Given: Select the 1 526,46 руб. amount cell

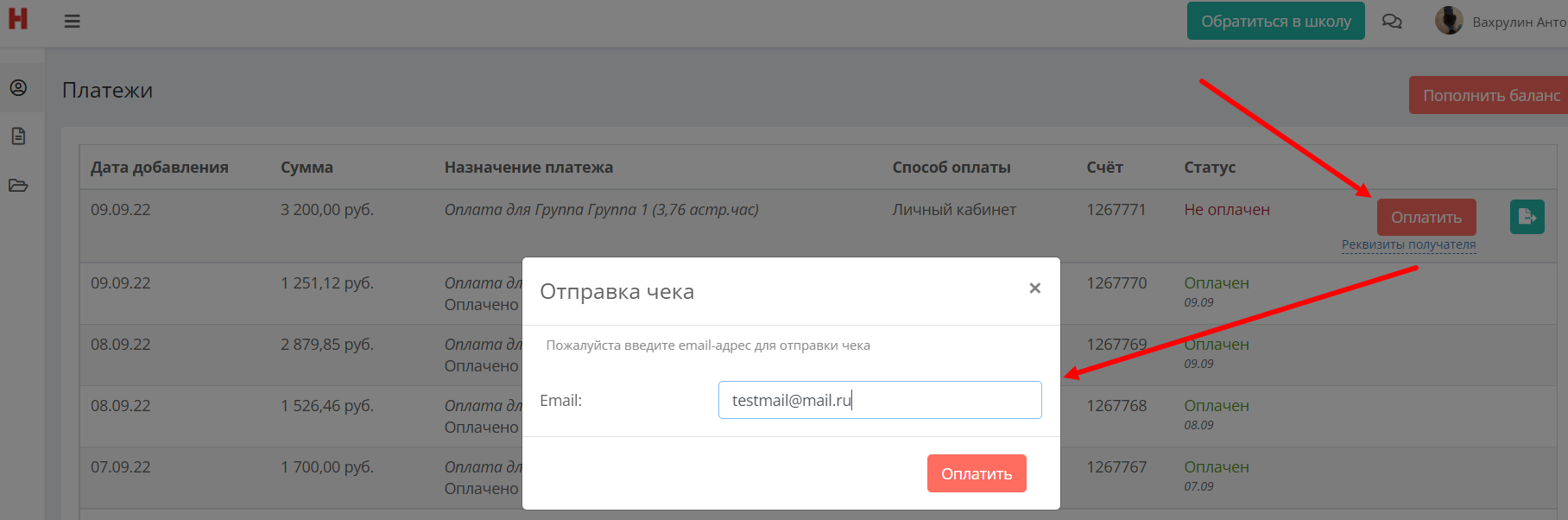Looking at the screenshot, I should click(327, 405).
